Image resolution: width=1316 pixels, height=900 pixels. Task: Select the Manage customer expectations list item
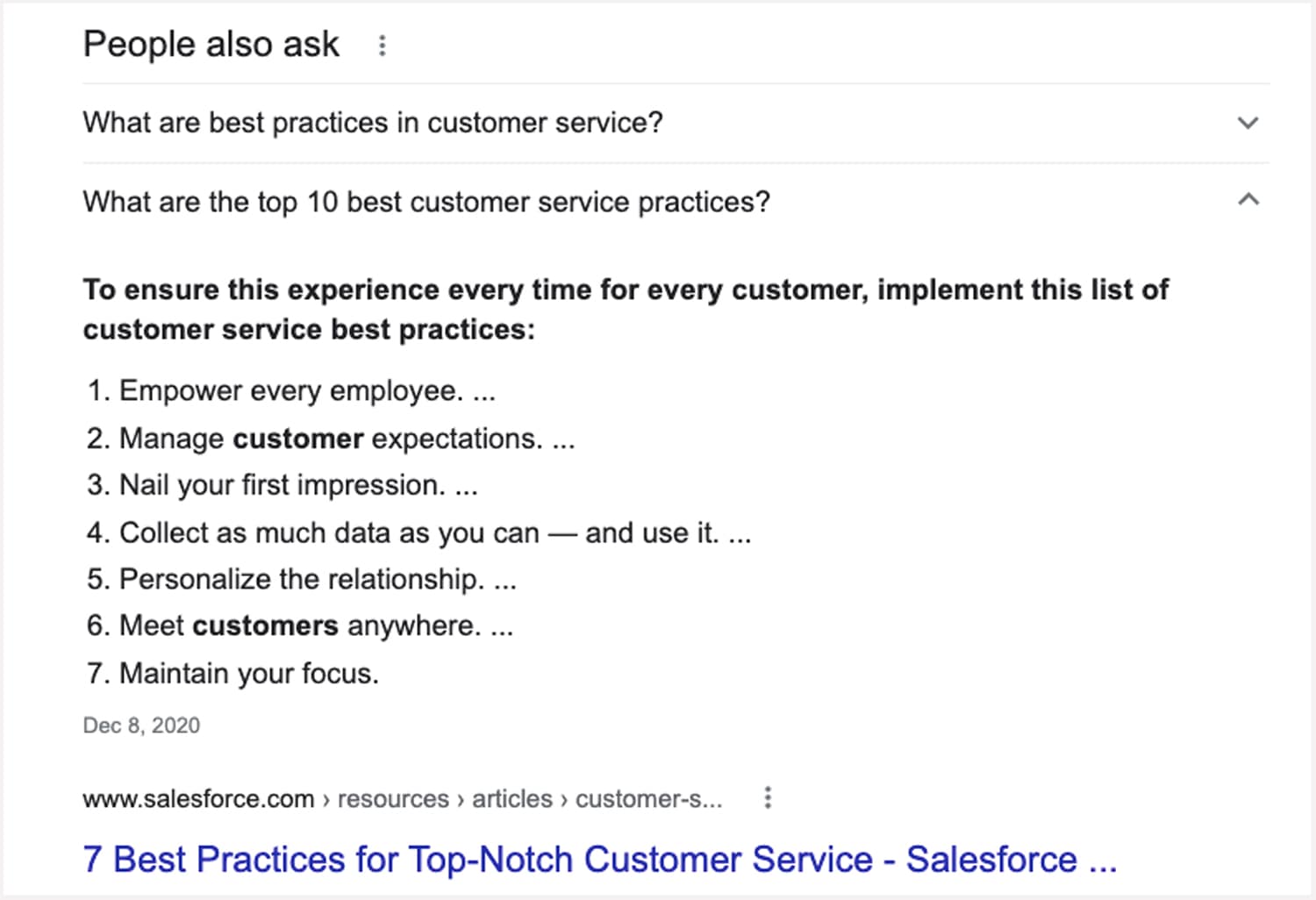tap(330, 438)
